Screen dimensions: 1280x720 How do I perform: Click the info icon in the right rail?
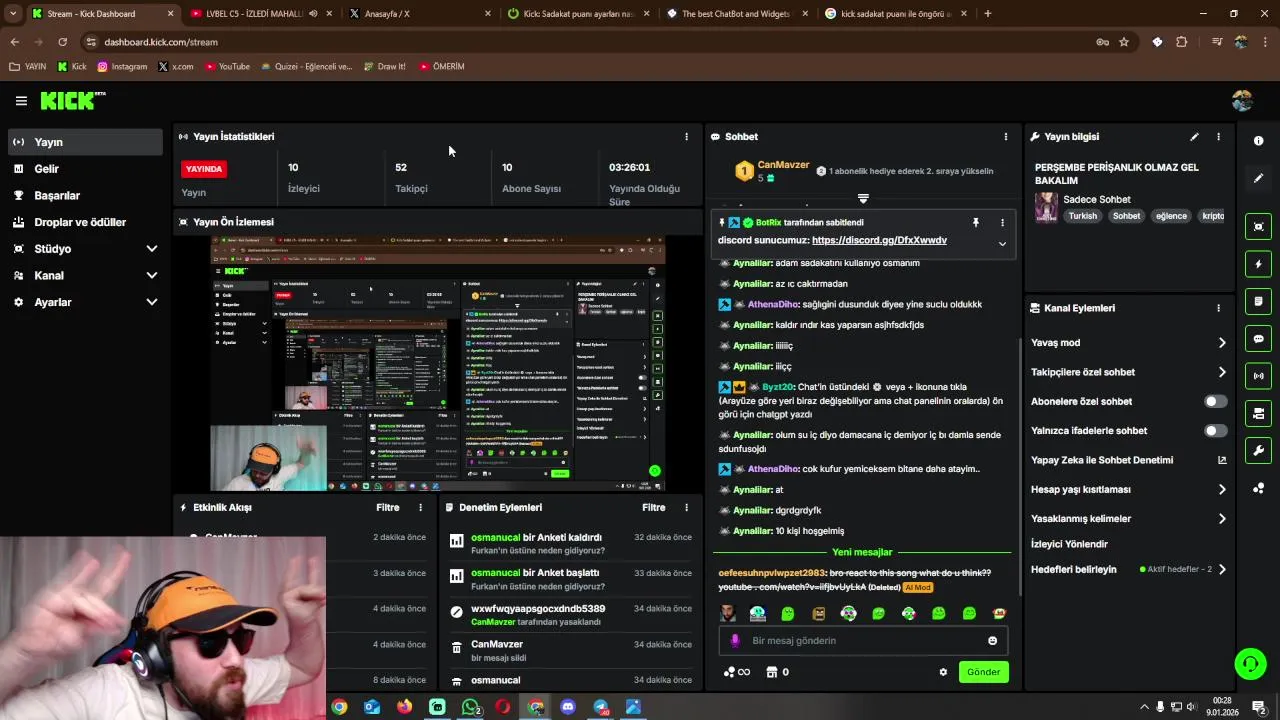pos(1259,141)
